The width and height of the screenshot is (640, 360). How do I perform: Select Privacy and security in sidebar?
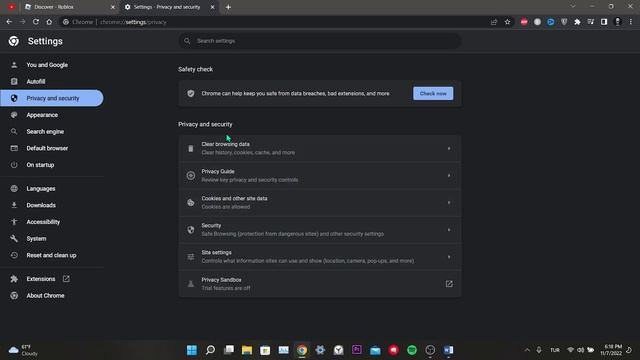click(x=53, y=98)
